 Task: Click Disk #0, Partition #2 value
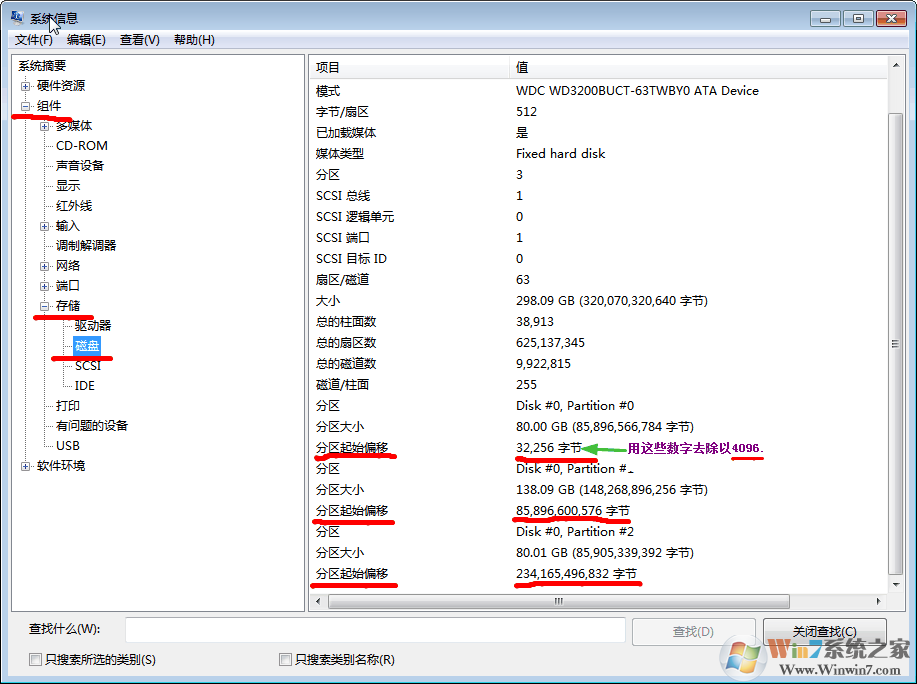(x=575, y=532)
